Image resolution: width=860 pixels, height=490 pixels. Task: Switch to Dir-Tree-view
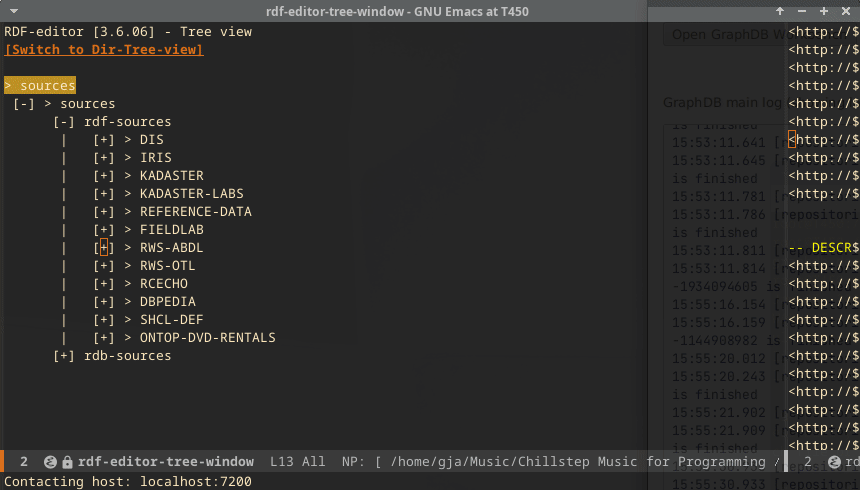[x=104, y=49]
